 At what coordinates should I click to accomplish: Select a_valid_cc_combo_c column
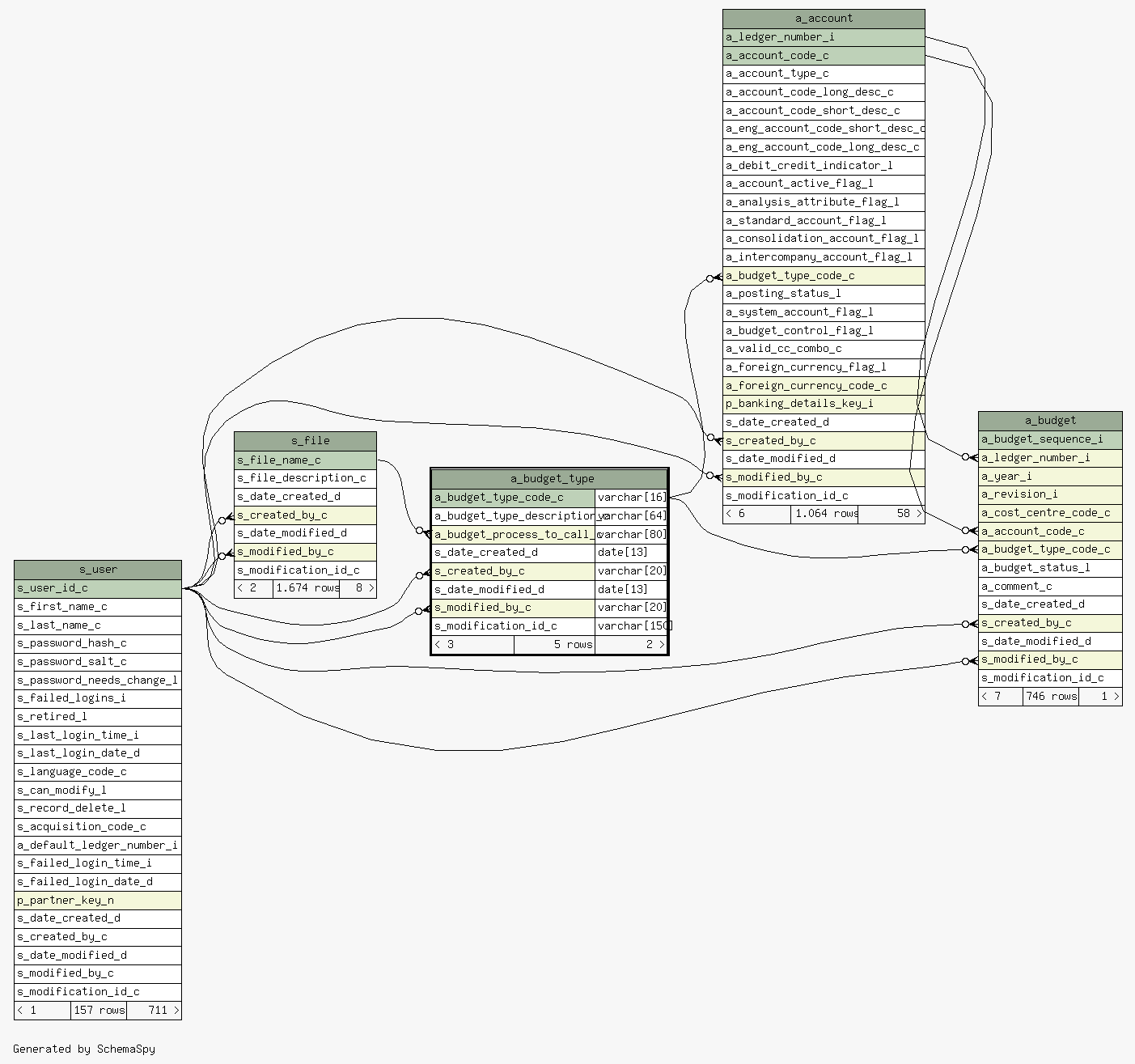click(824, 349)
